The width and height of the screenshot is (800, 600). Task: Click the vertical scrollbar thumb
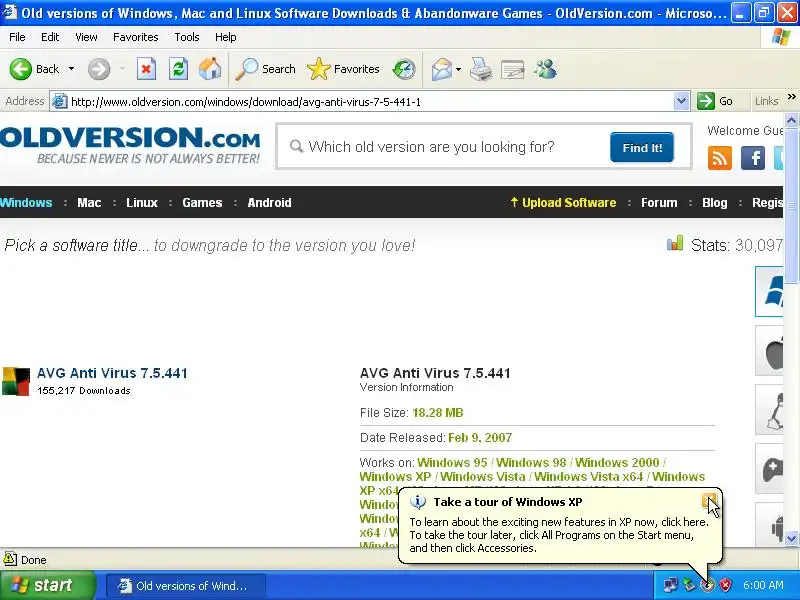791,206
